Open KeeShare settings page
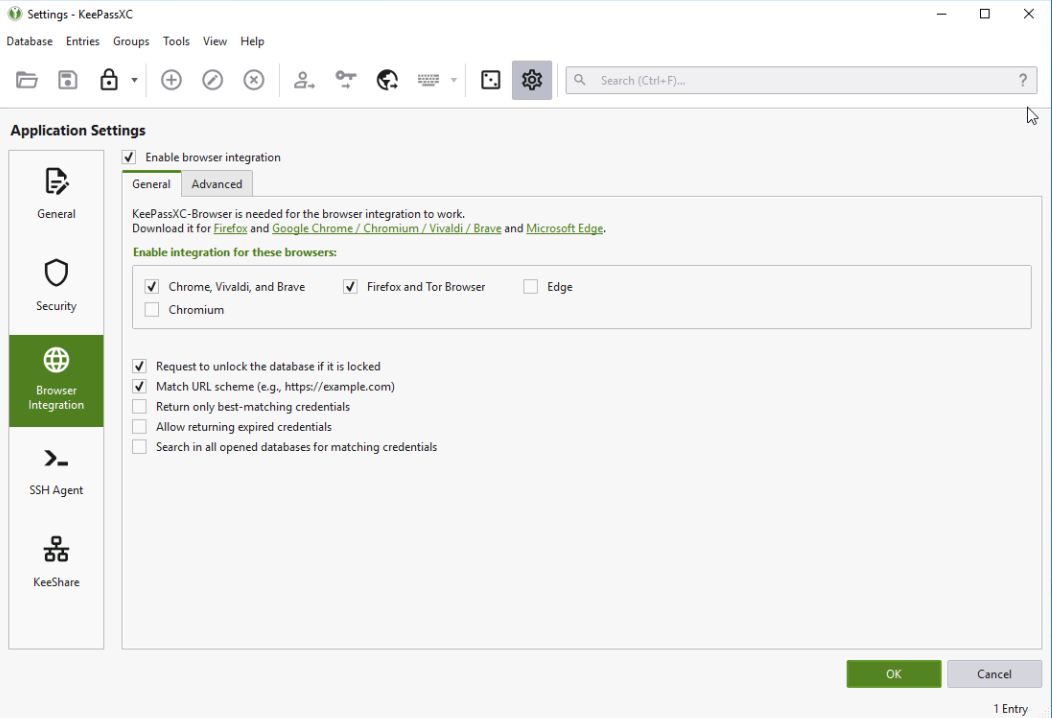 pos(56,564)
